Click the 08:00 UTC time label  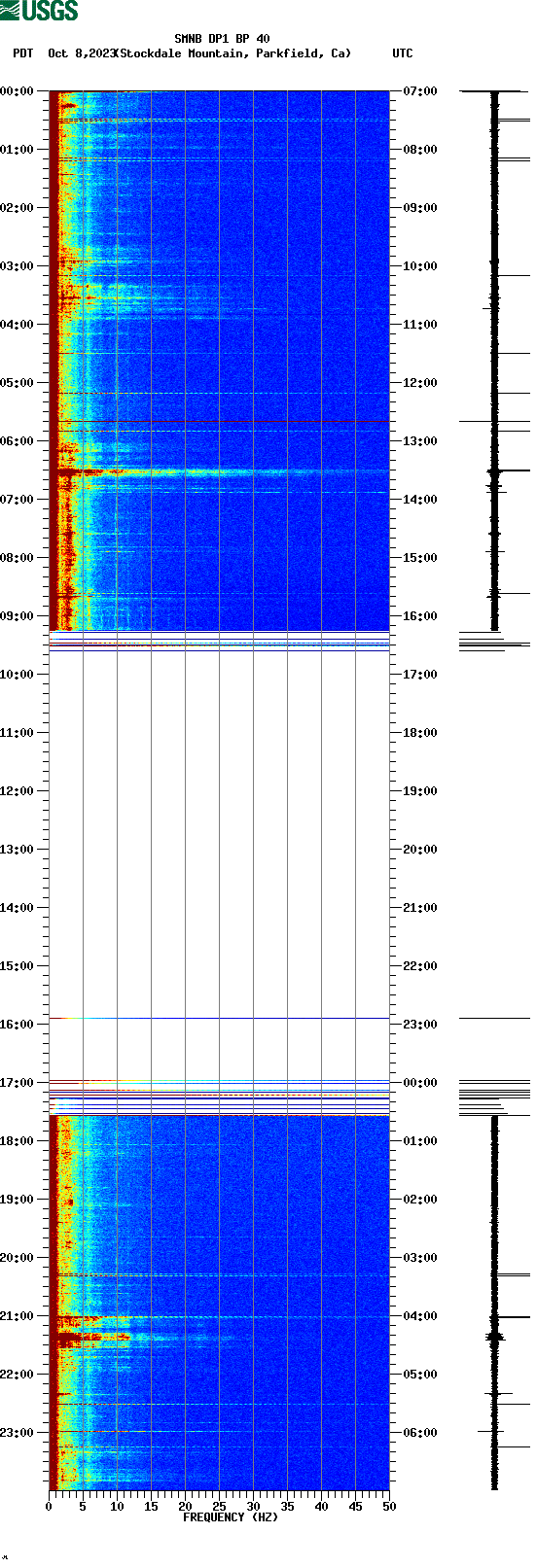tap(420, 150)
